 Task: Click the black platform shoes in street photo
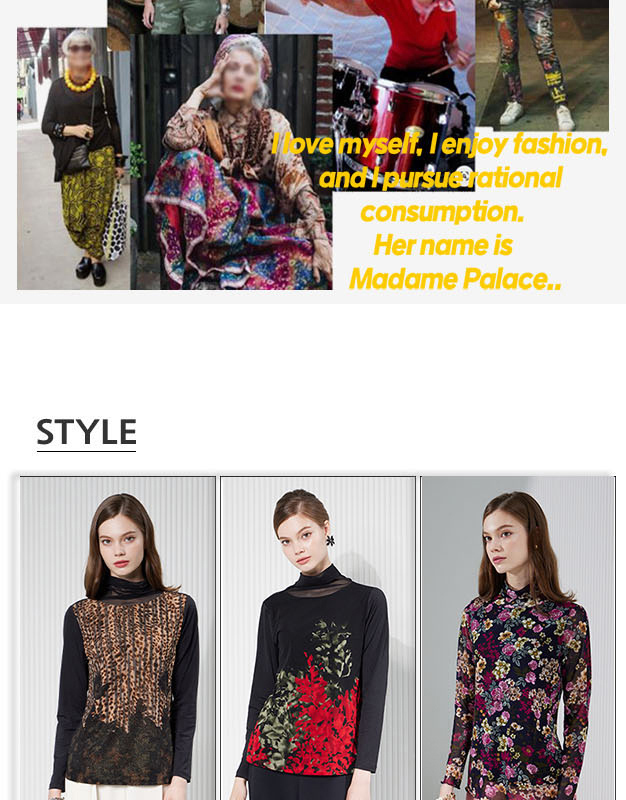[91, 270]
